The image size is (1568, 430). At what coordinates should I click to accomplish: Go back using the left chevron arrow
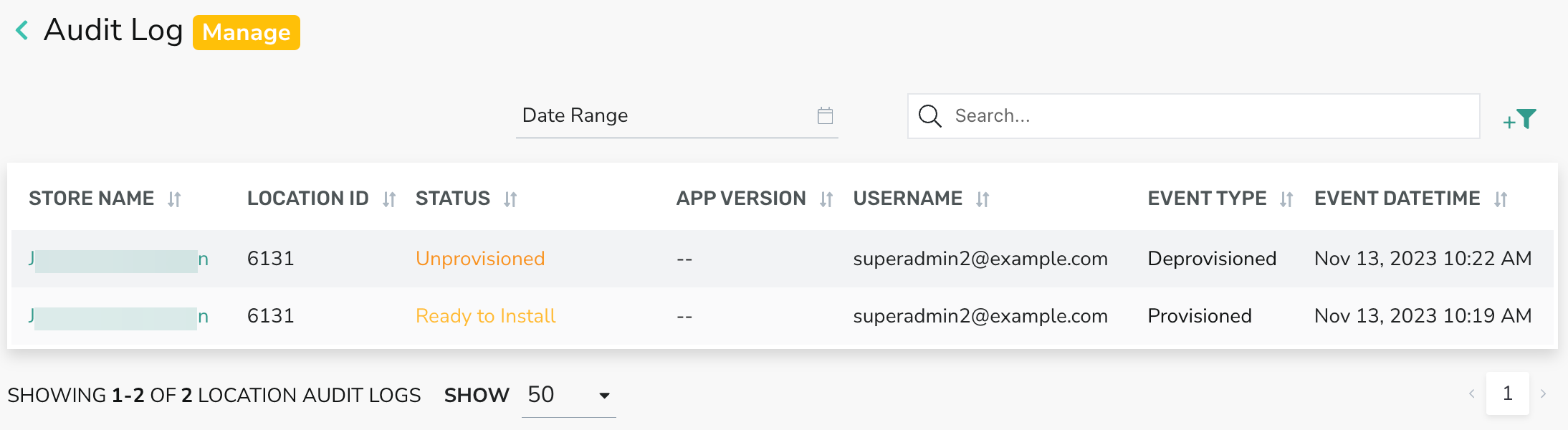coord(22,31)
